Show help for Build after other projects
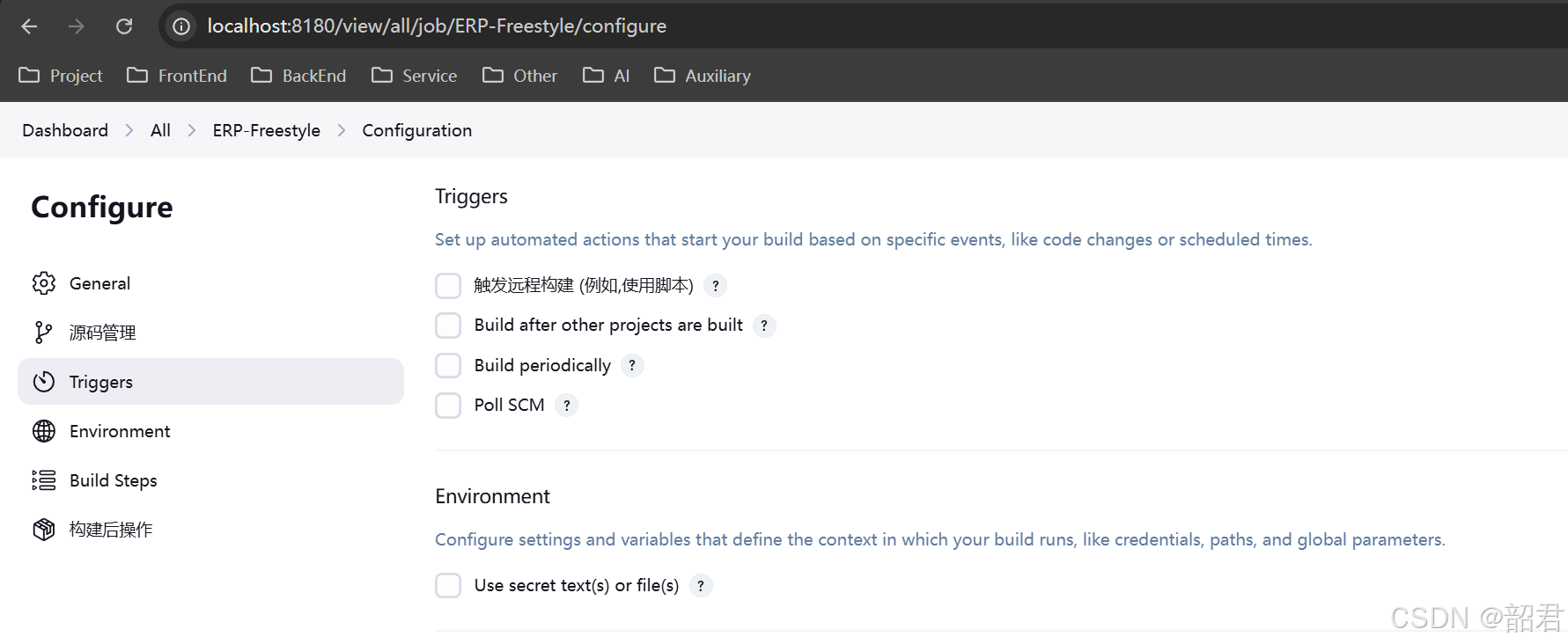This screenshot has width=1568, height=644. pyautogui.click(x=764, y=326)
